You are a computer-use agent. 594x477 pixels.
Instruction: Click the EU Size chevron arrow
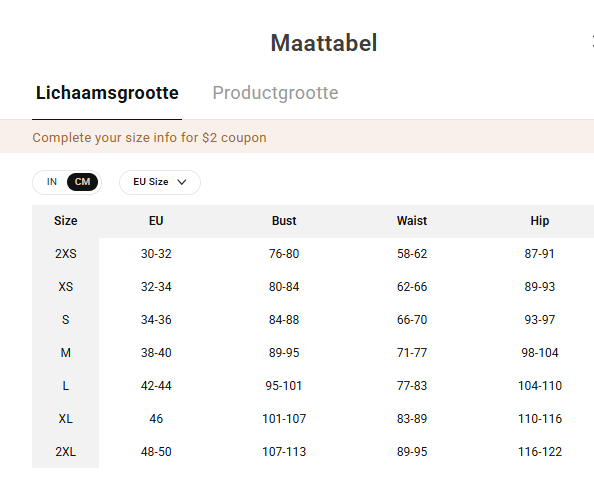pyautogui.click(x=182, y=182)
